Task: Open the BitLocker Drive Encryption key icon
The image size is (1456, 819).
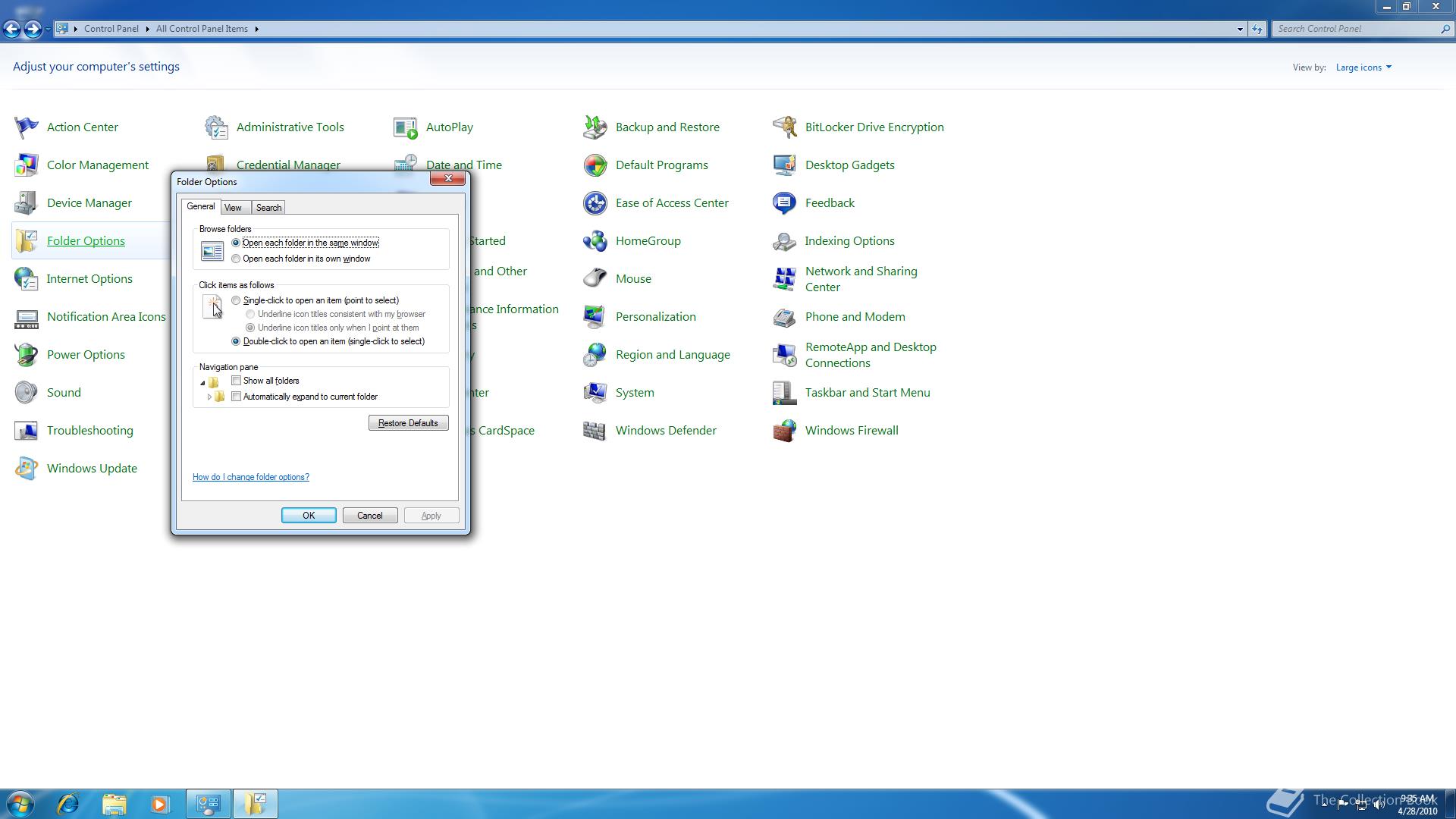Action: 785,127
